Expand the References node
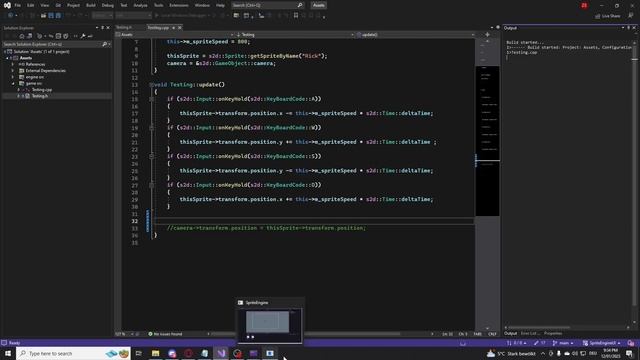640x360 pixels. (x=13, y=64)
